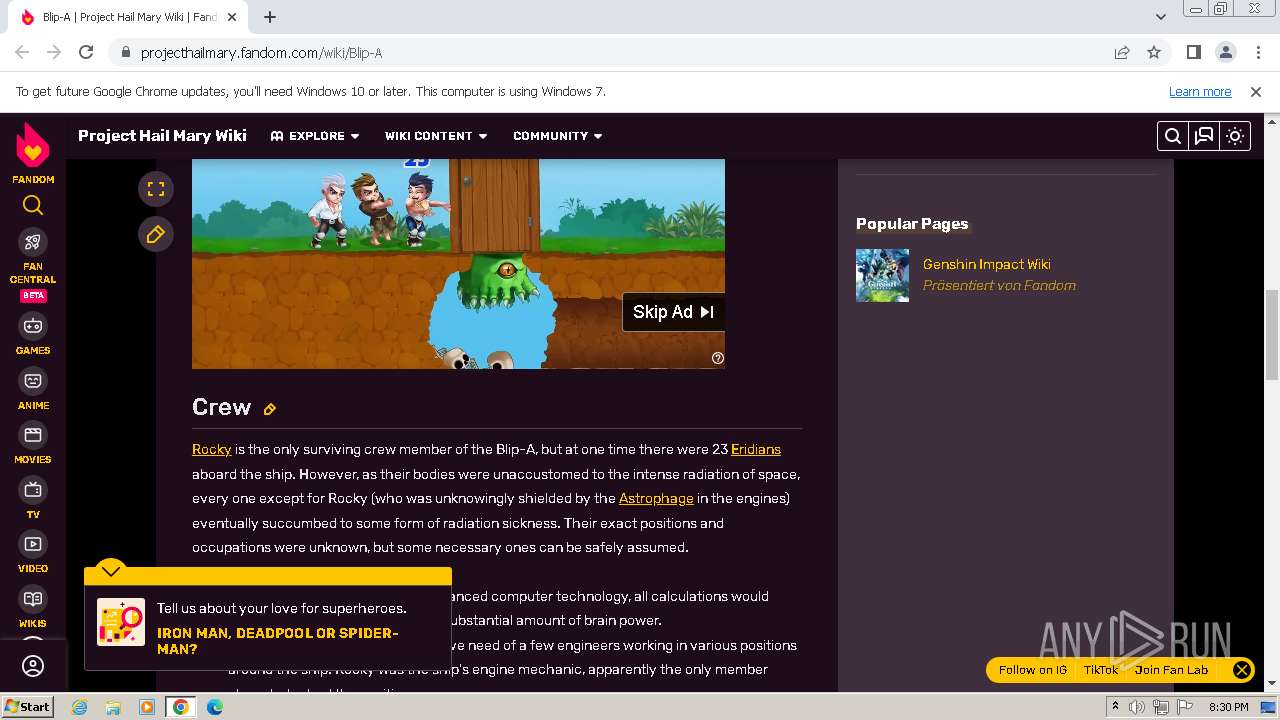The image size is (1280, 720).
Task: Open Internet Explorer from taskbar
Action: (79, 707)
